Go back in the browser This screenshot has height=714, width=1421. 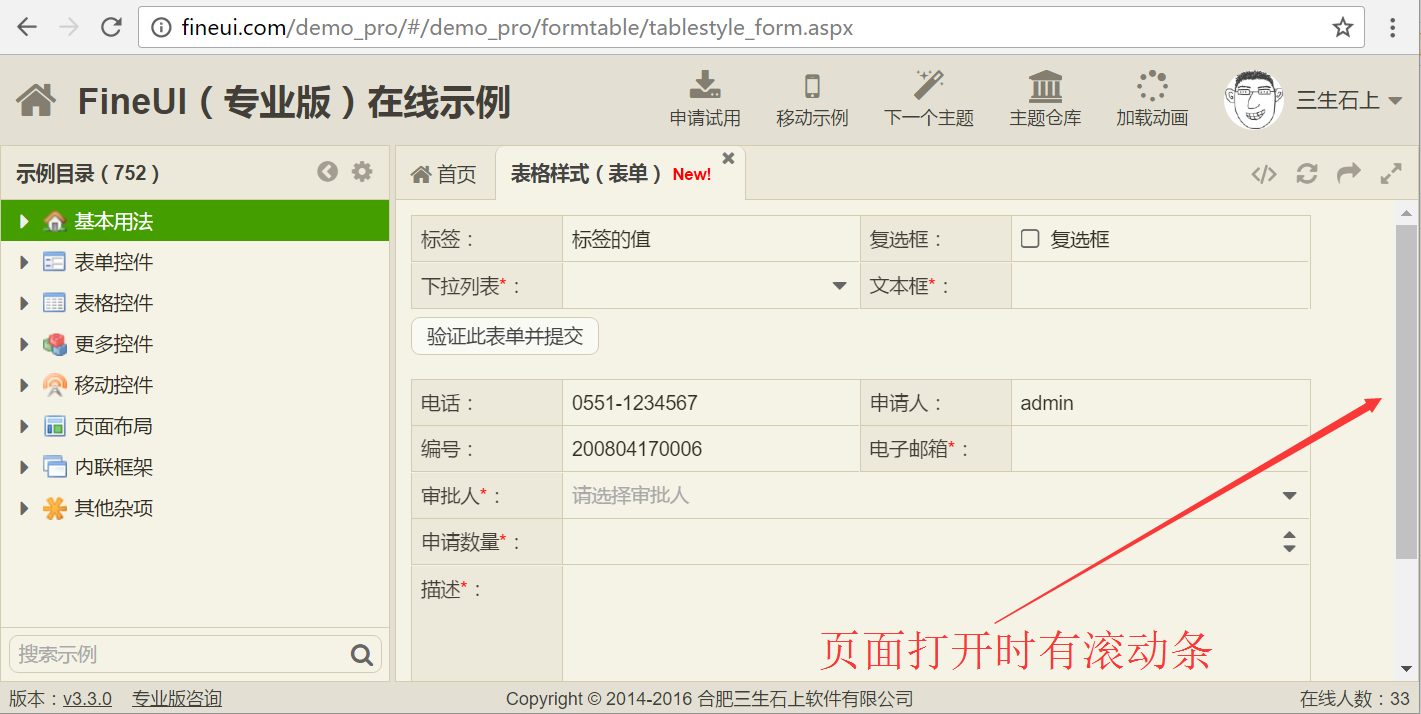[26, 27]
